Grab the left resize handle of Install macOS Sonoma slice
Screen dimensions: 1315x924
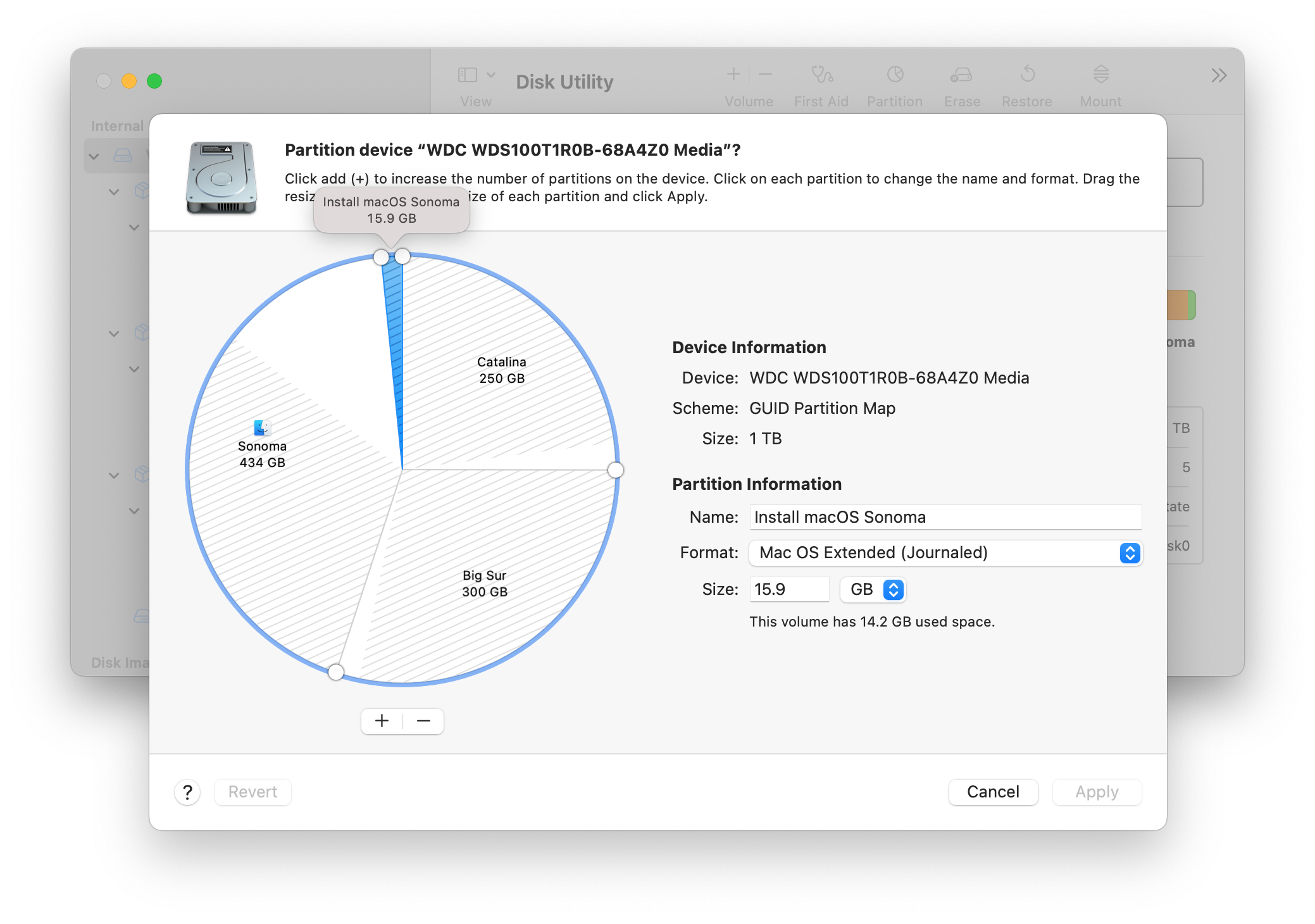(x=381, y=257)
